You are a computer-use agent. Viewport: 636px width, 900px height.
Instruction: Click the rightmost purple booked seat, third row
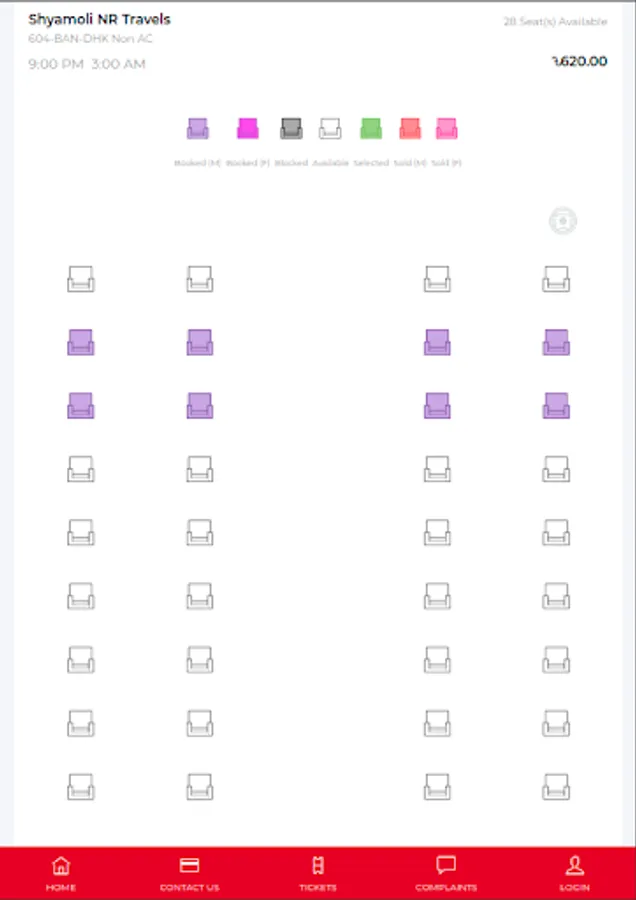[x=556, y=406]
